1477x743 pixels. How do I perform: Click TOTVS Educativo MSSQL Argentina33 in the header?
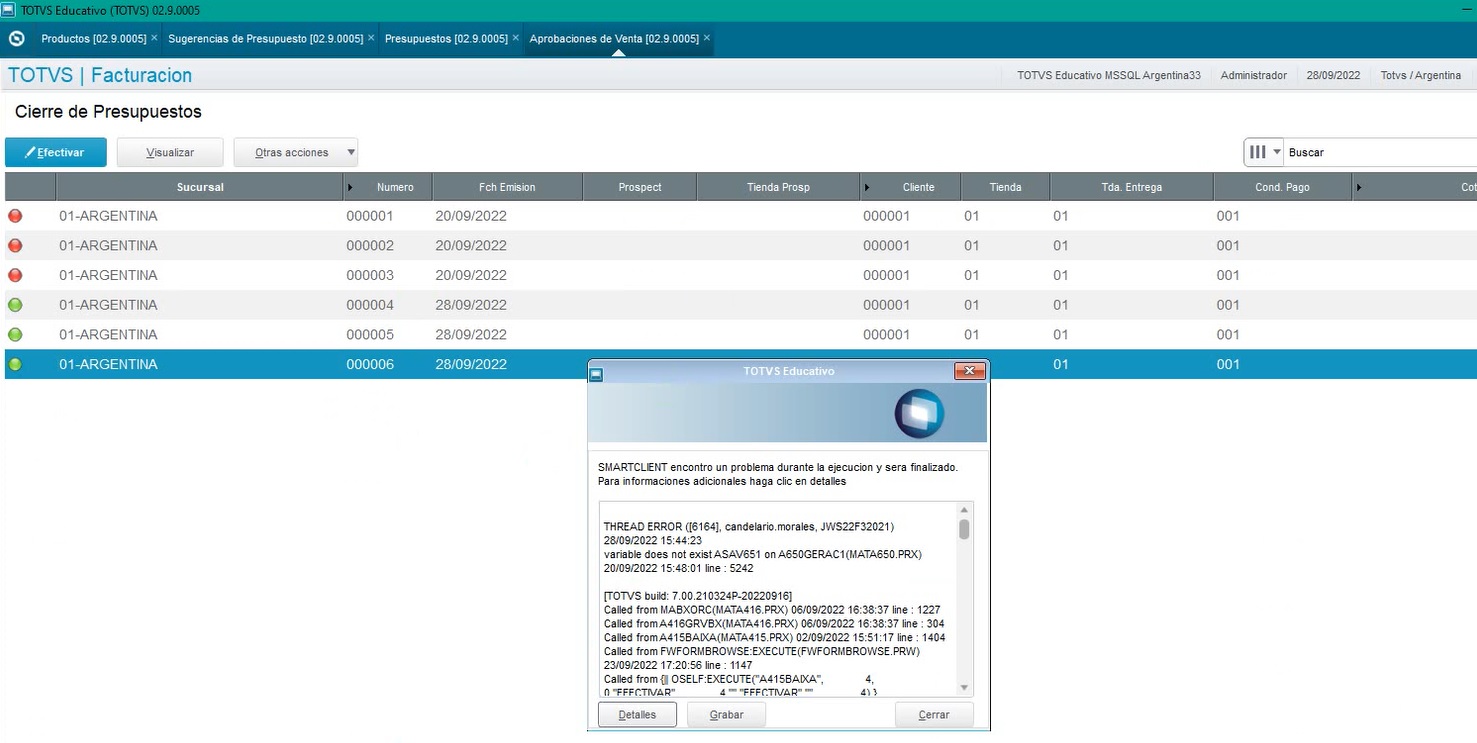[x=1109, y=75]
